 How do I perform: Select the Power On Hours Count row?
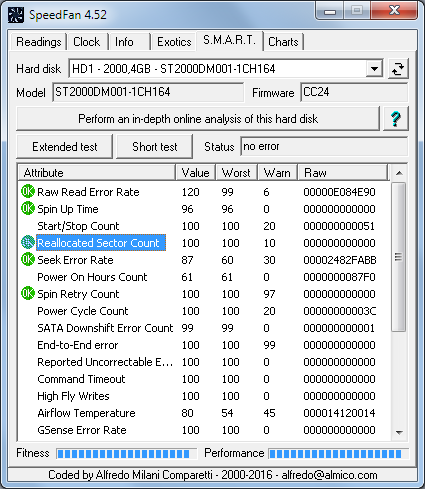pyautogui.click(x=204, y=277)
